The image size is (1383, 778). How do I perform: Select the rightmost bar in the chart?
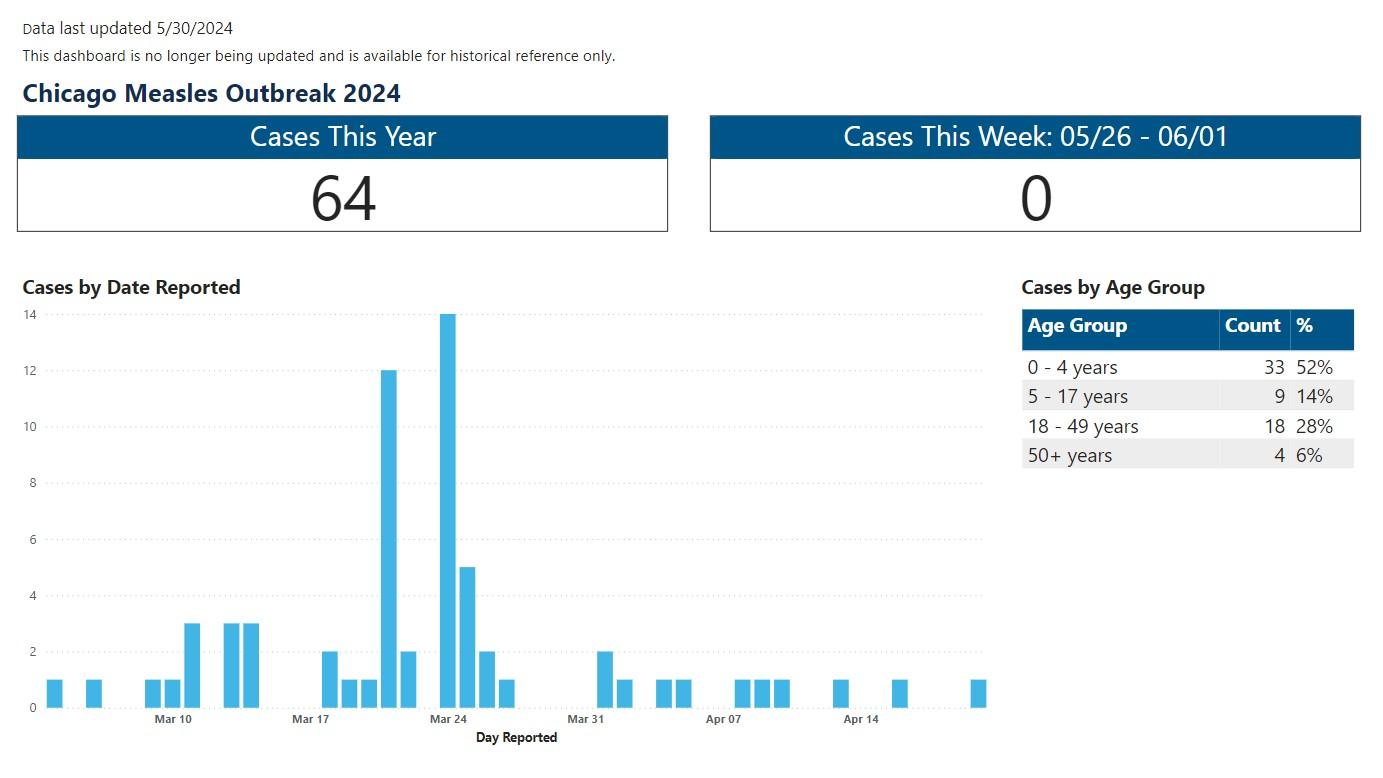(x=978, y=694)
